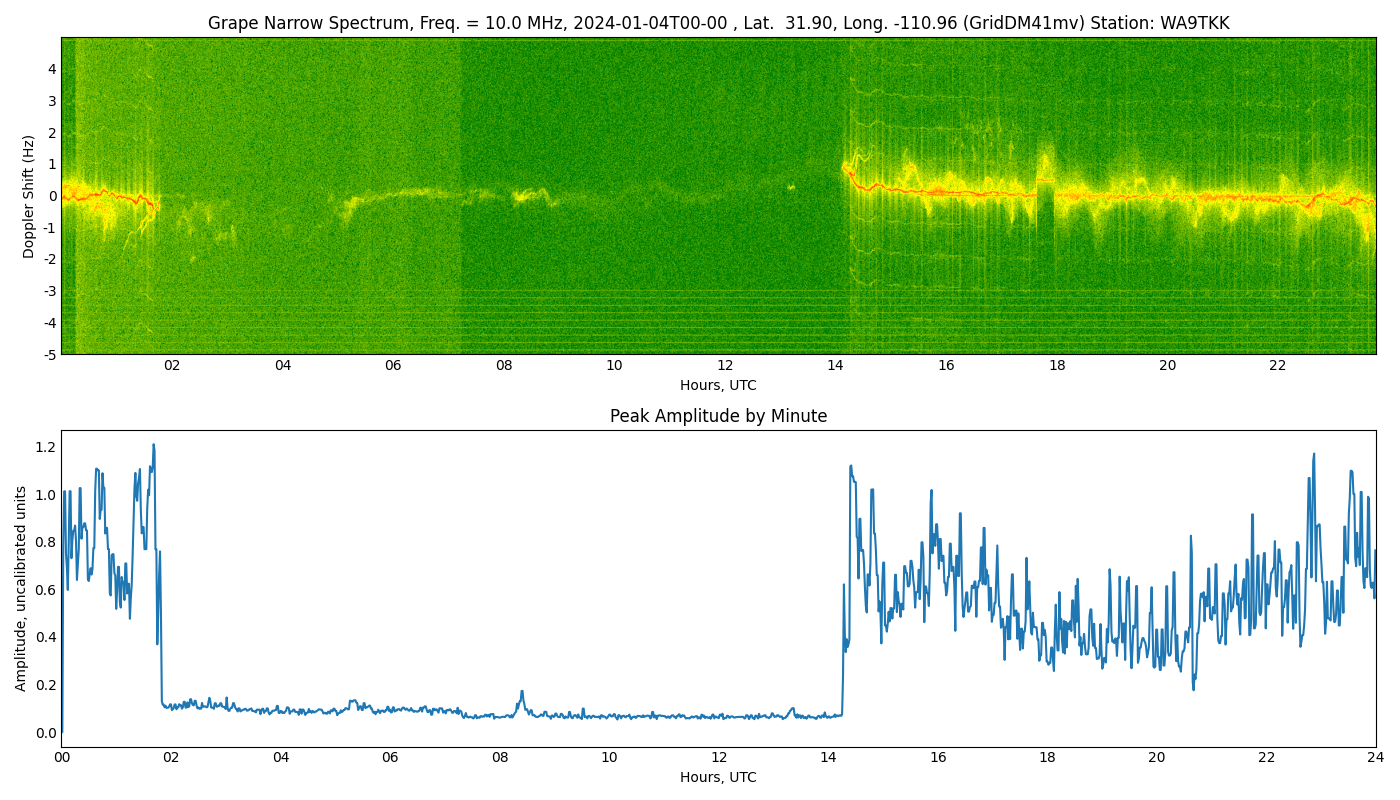This screenshot has width=1400, height=800.
Task: Click the amplitude spike near hour 14
Action: coord(850,468)
